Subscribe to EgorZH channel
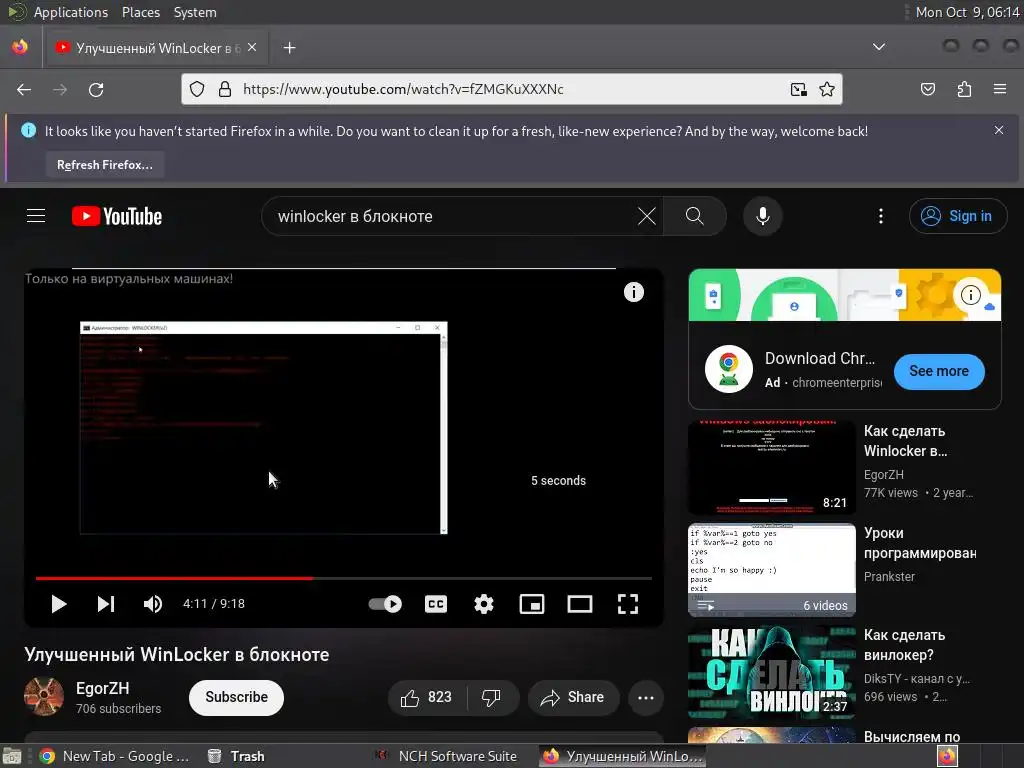 point(236,697)
